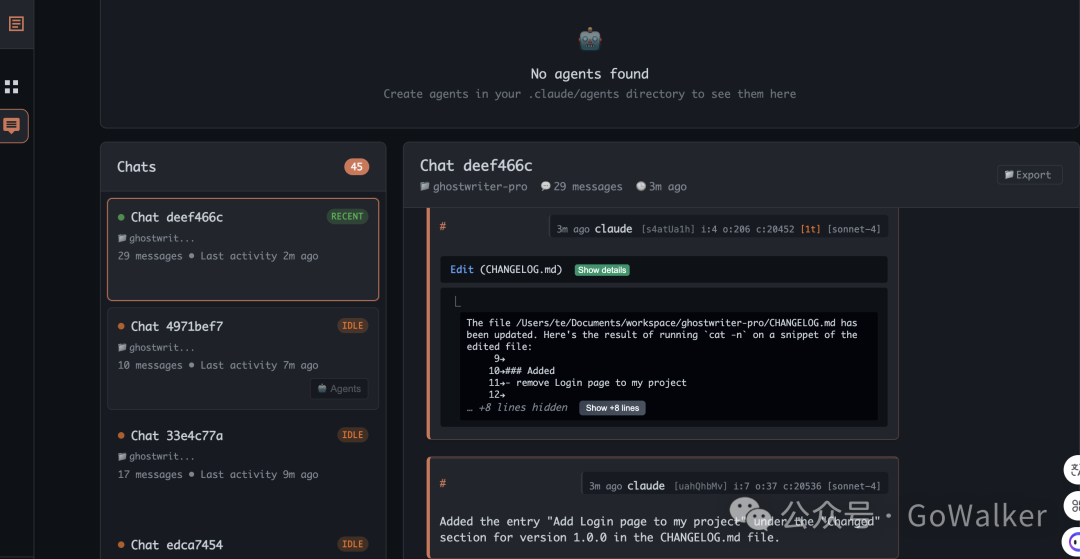The width and height of the screenshot is (1080, 559).
Task: Open the document icon in left sidebar
Action: pyautogui.click(x=16, y=23)
